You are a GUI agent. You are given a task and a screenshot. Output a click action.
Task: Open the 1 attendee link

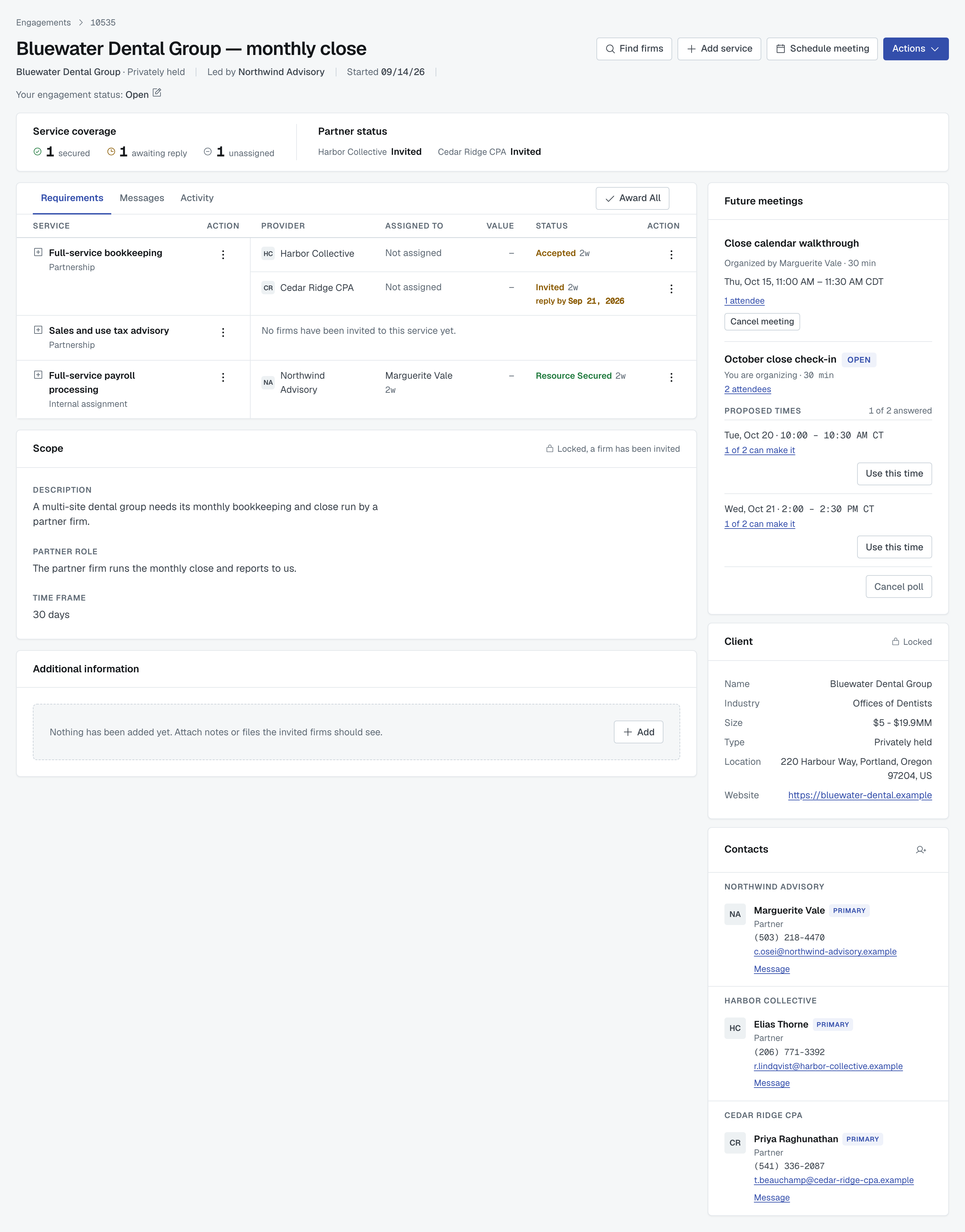tap(744, 301)
